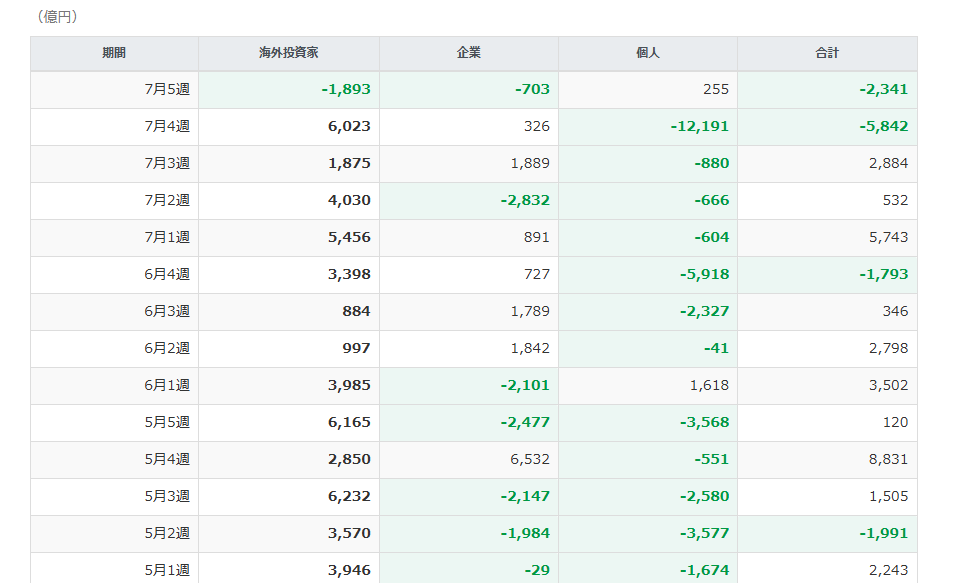Select the -12,191 individual value
The image size is (953, 583).
point(700,126)
